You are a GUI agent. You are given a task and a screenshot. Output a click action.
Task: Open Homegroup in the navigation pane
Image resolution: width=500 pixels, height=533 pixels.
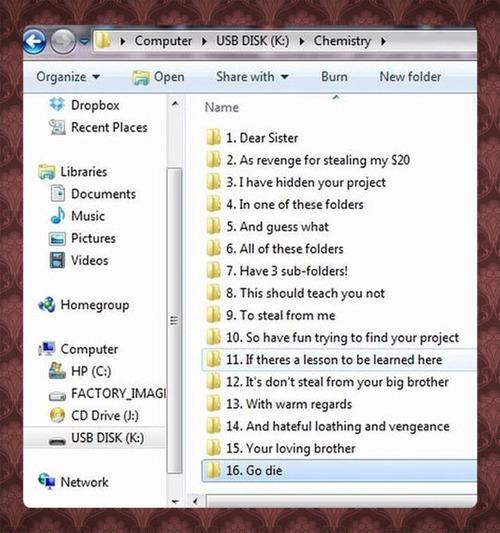click(84, 305)
